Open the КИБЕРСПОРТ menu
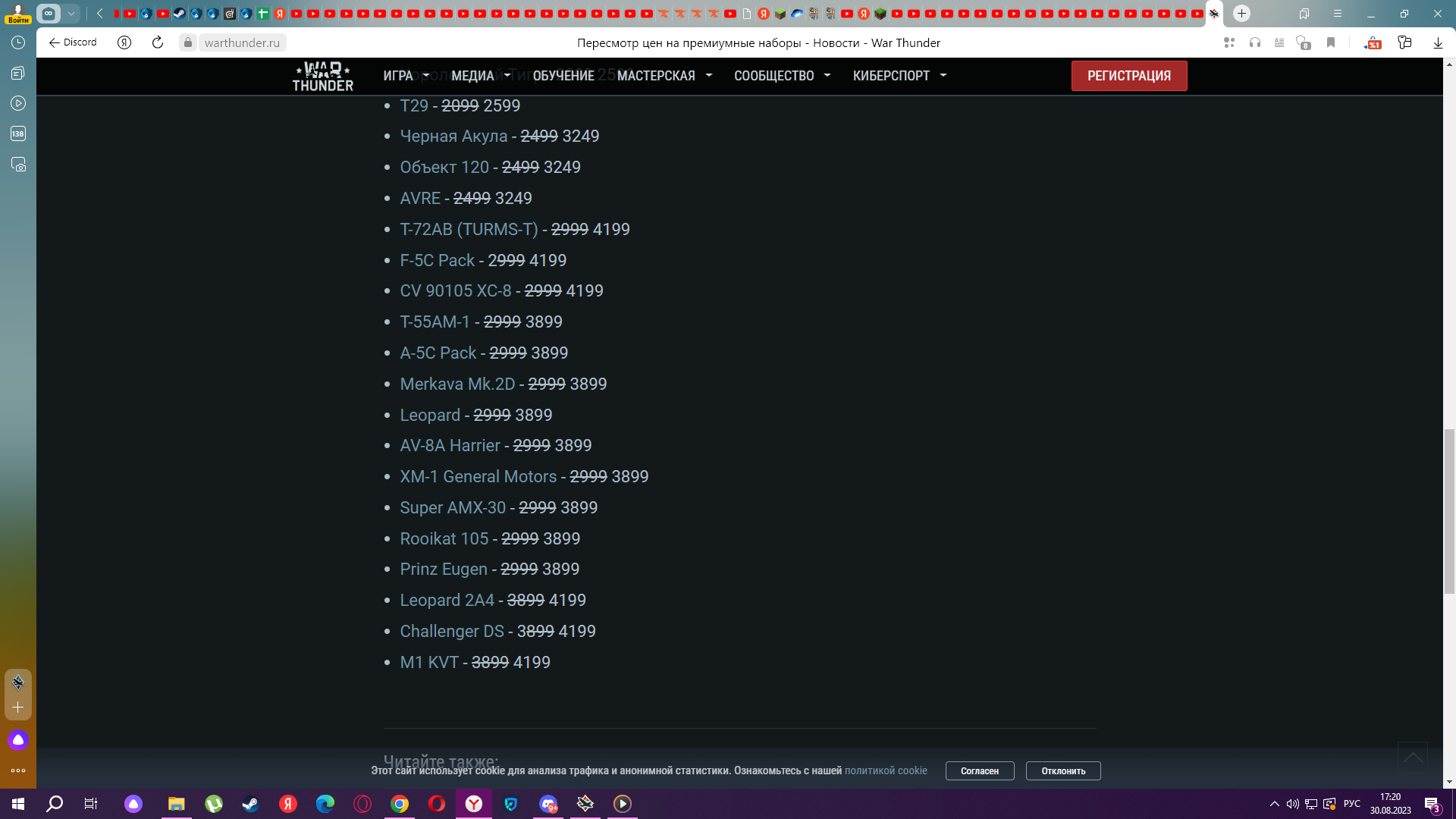Screen dimensions: 1456x819 pyautogui.click(x=891, y=76)
